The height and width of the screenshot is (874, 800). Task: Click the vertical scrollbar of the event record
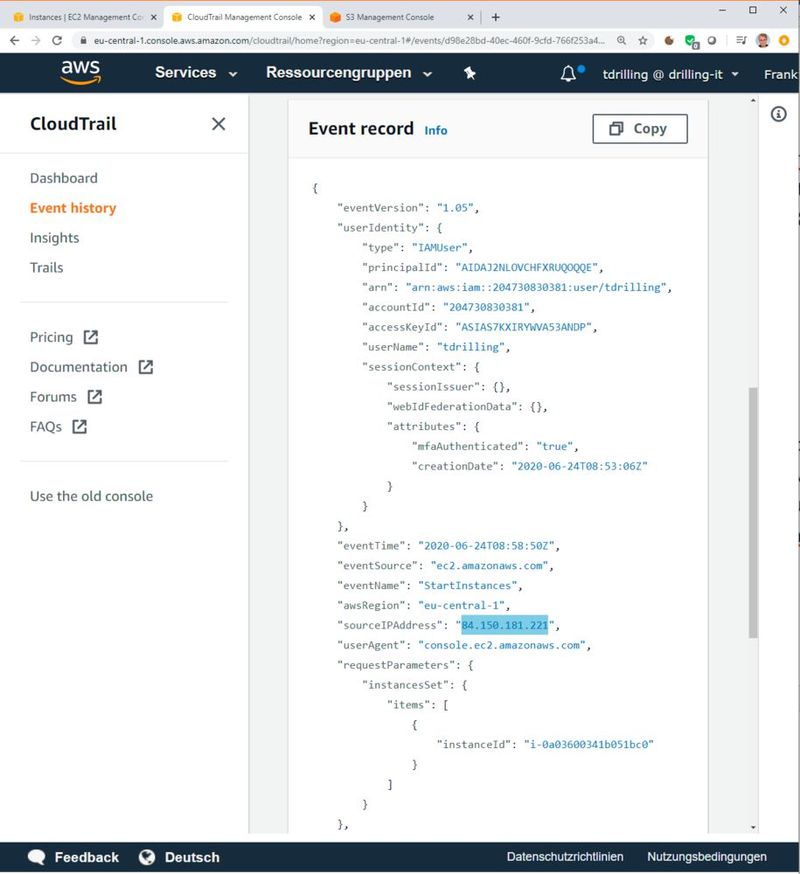point(753,512)
